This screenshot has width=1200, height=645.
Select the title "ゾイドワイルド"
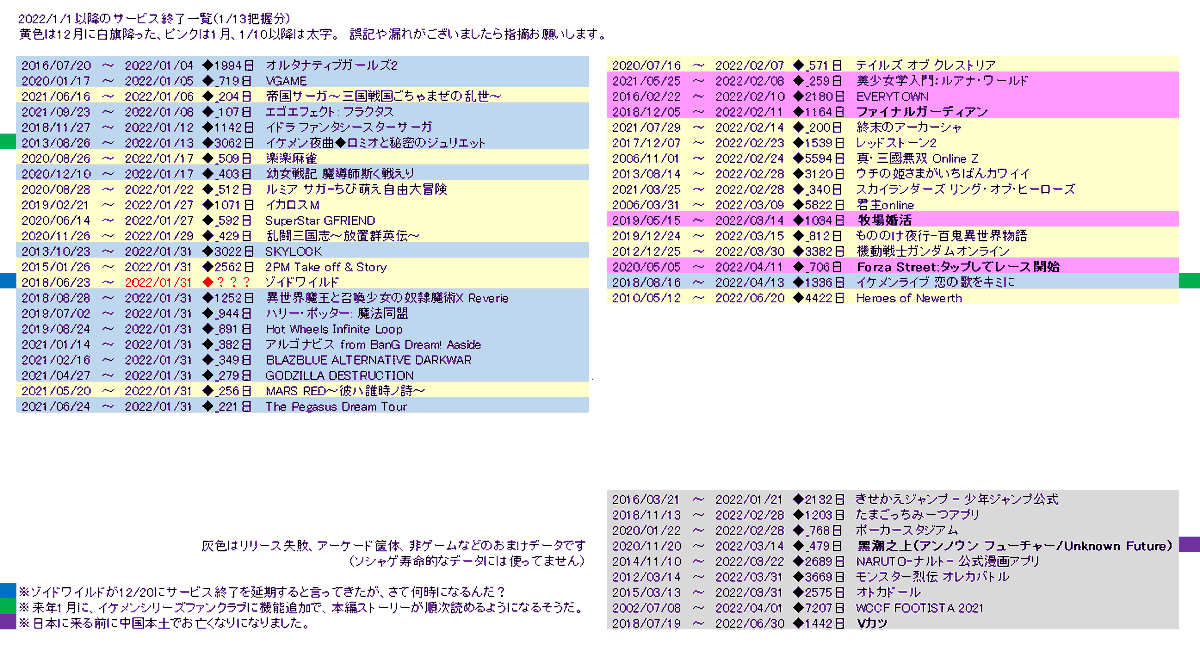pos(301,283)
